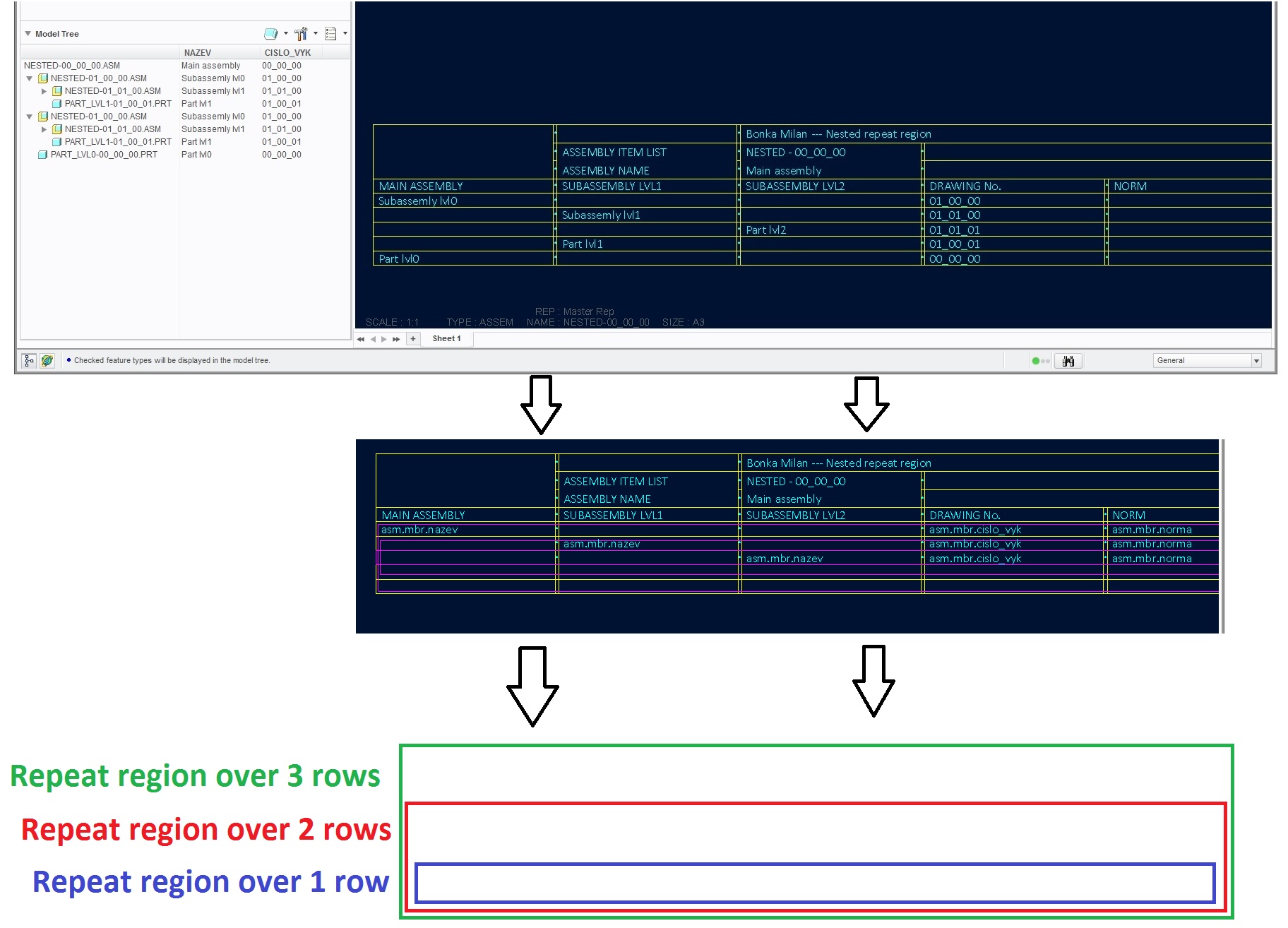Screen dimensions: 1288x928
Task: Select PART_LVL0-00_00_00.PRT in the model tree
Action: click(104, 155)
